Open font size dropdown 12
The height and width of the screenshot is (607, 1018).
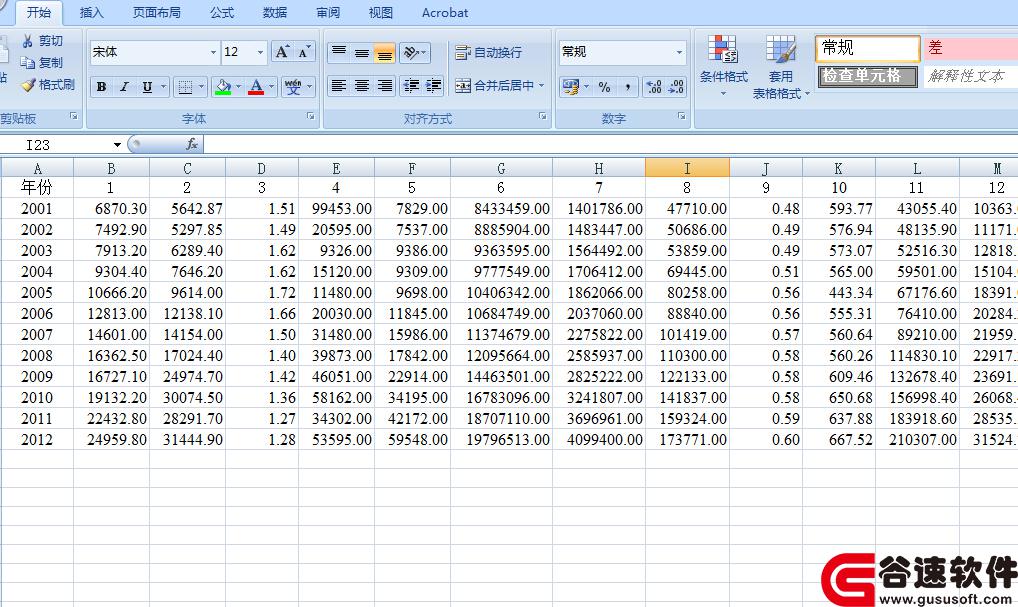click(260, 52)
